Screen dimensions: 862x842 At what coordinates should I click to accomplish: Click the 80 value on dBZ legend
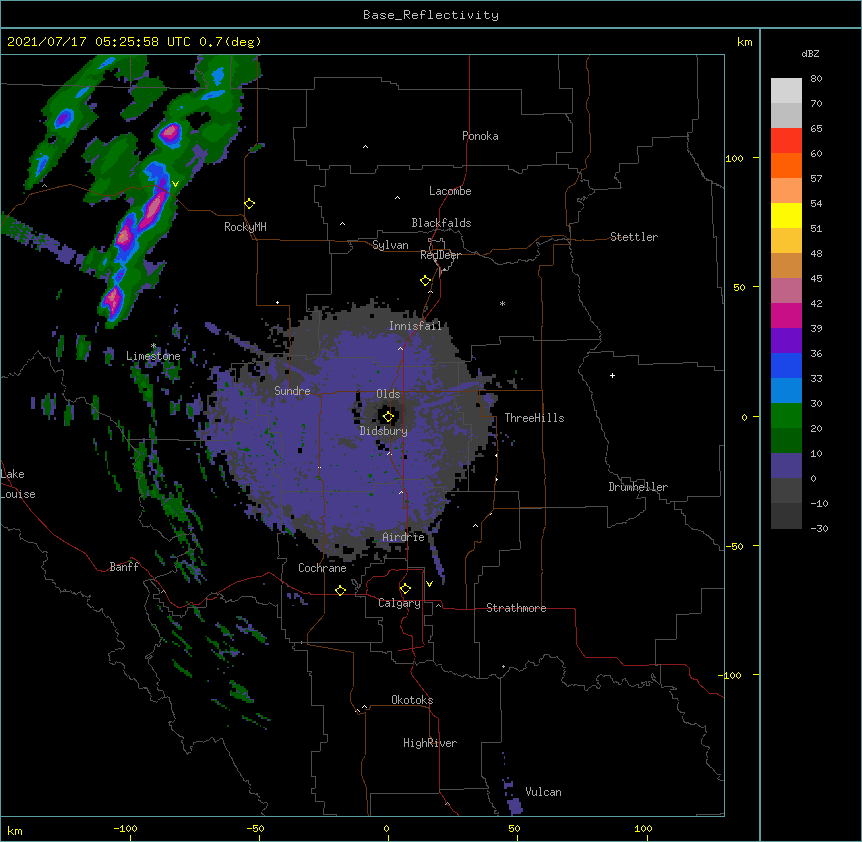816,79
